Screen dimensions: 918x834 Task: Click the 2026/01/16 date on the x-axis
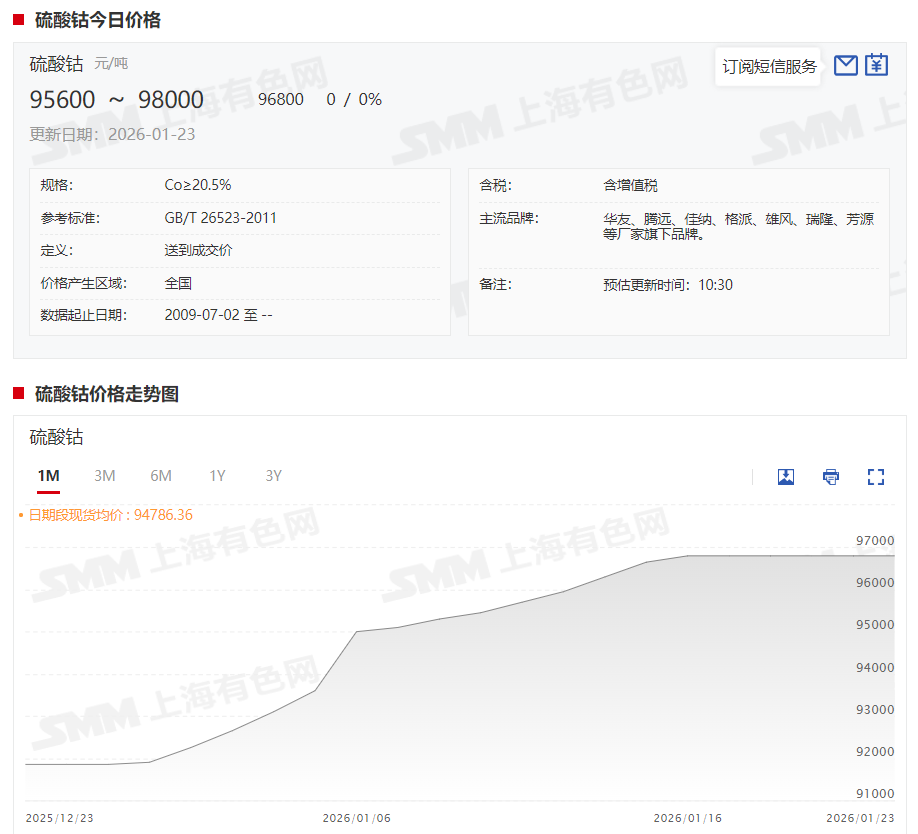coord(687,818)
